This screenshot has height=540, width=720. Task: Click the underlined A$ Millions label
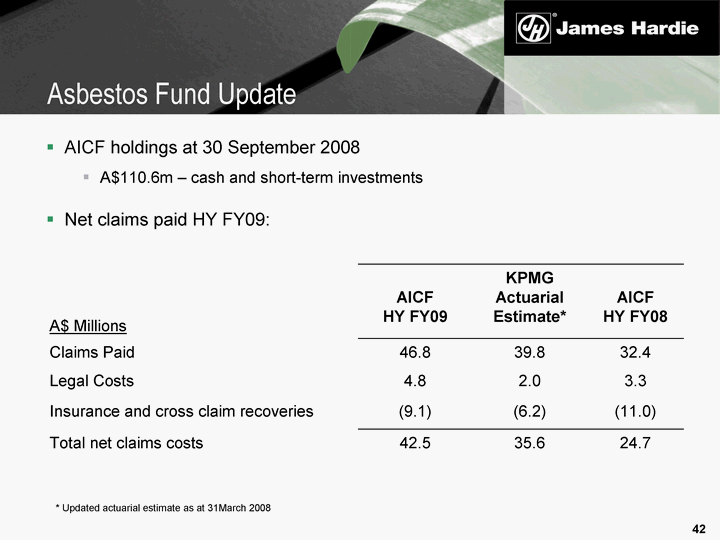(x=88, y=325)
